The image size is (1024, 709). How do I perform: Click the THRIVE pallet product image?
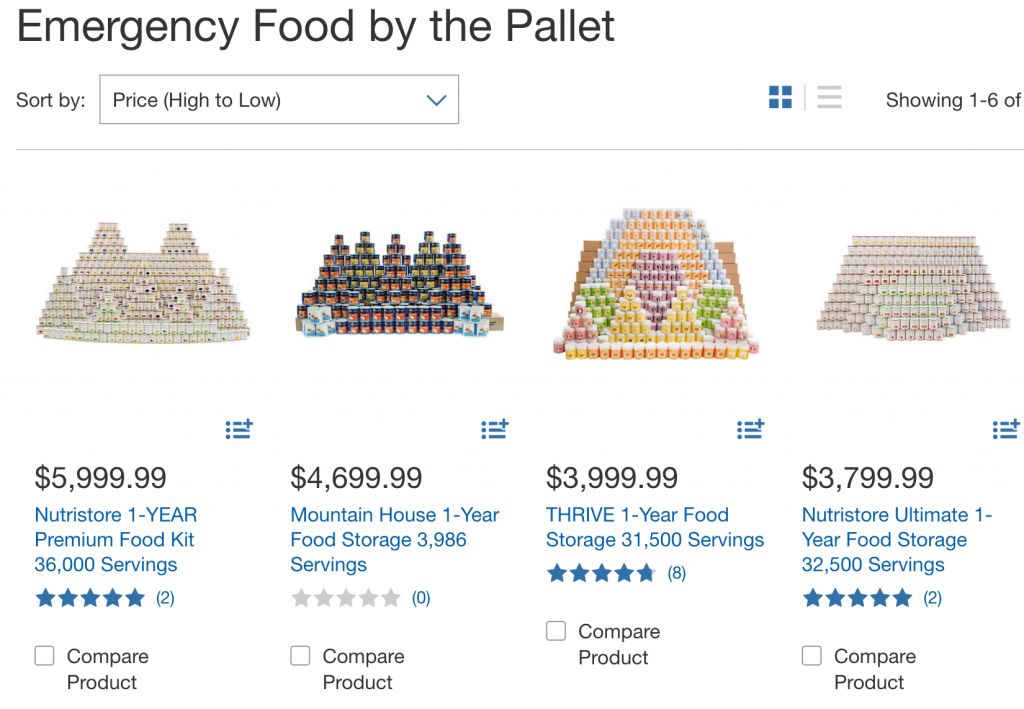655,285
